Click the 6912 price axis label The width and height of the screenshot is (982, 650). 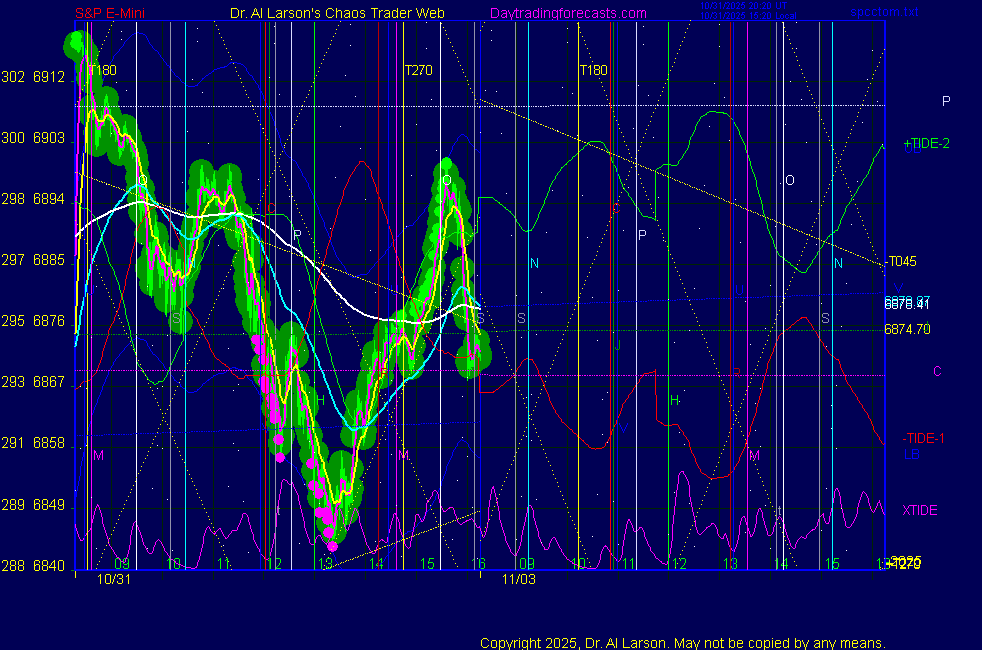click(48, 77)
